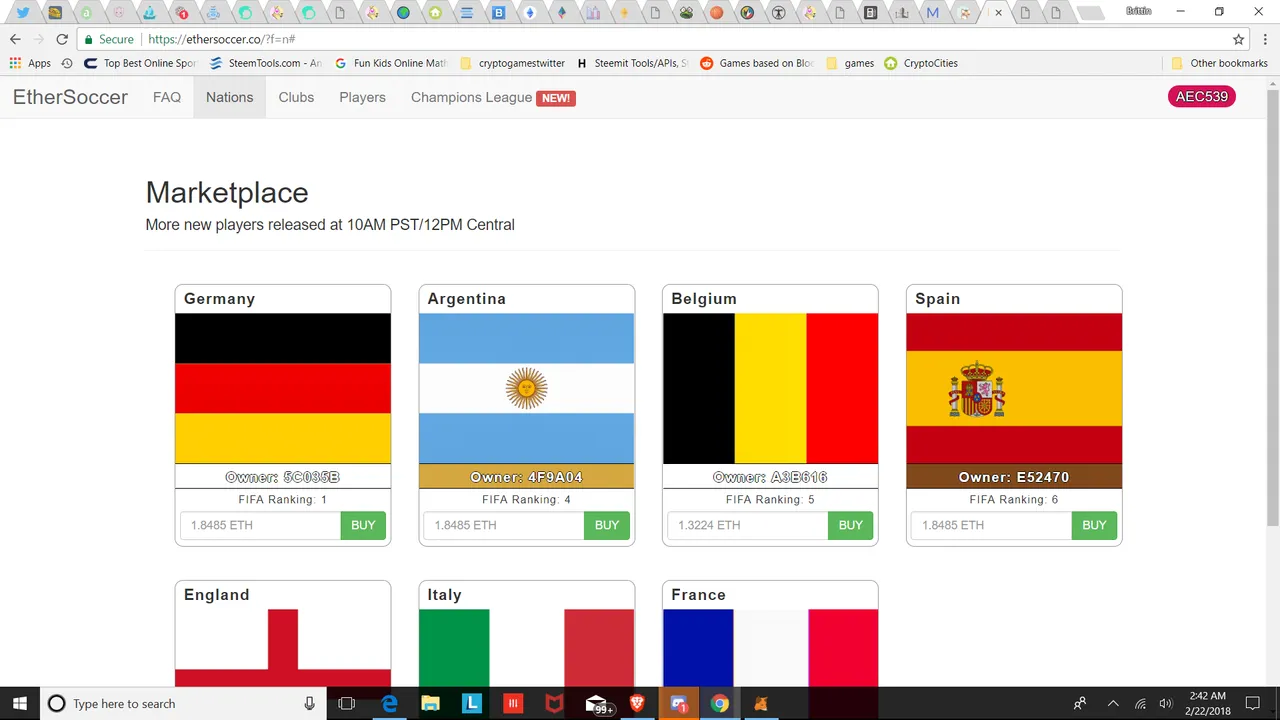Go to the Clubs navigation item

coord(296,97)
